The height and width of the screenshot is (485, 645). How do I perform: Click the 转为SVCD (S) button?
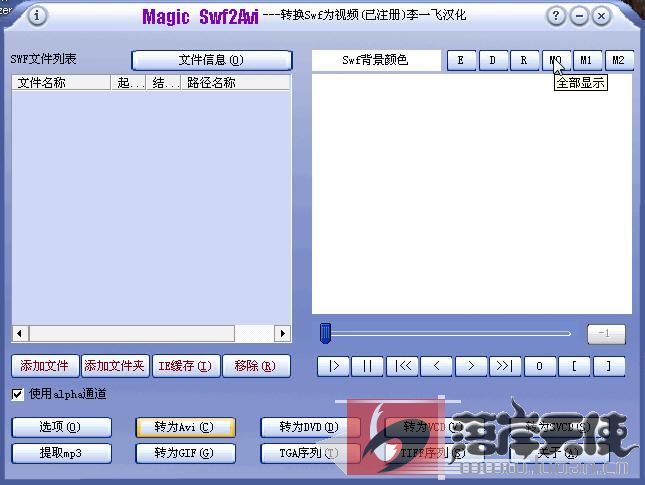(x=559, y=427)
